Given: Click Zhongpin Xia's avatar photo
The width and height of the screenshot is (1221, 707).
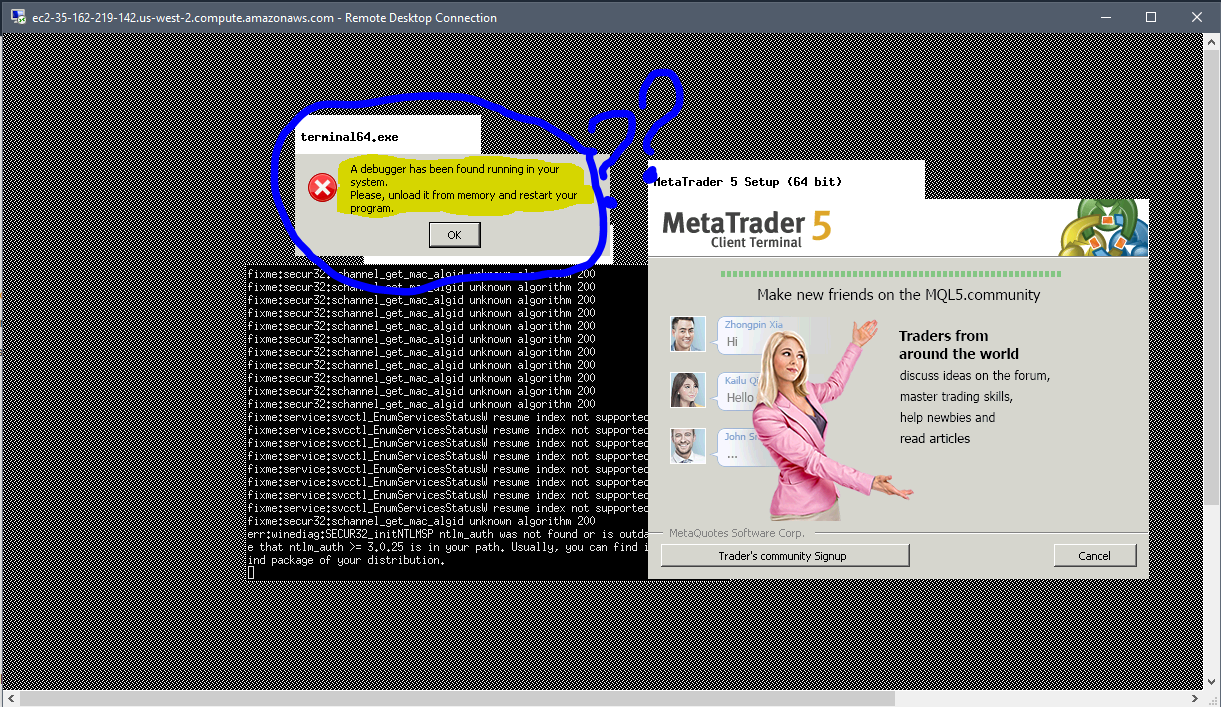Looking at the screenshot, I should point(688,334).
